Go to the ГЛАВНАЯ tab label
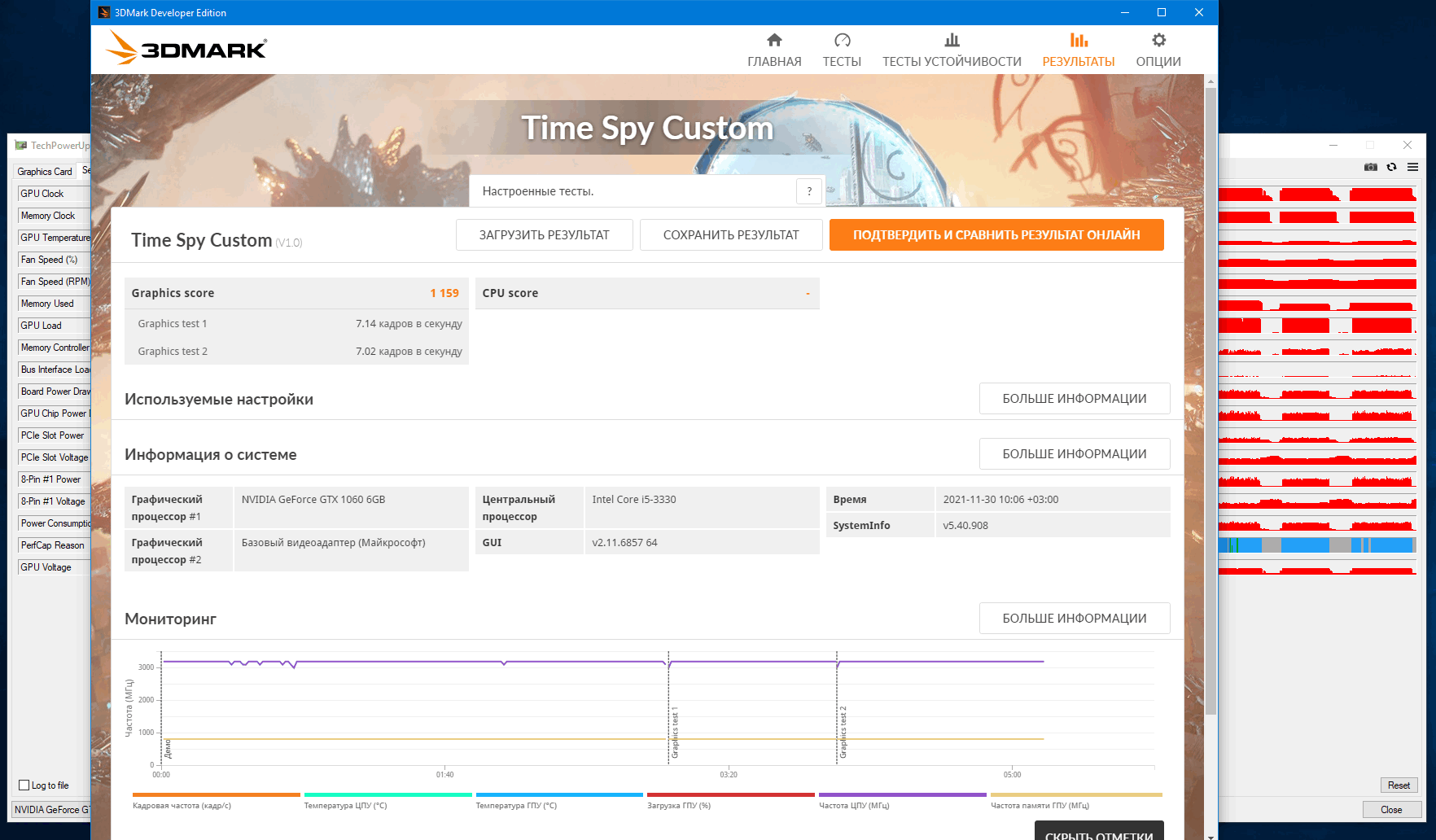Image resolution: width=1436 pixels, height=840 pixels. (774, 62)
